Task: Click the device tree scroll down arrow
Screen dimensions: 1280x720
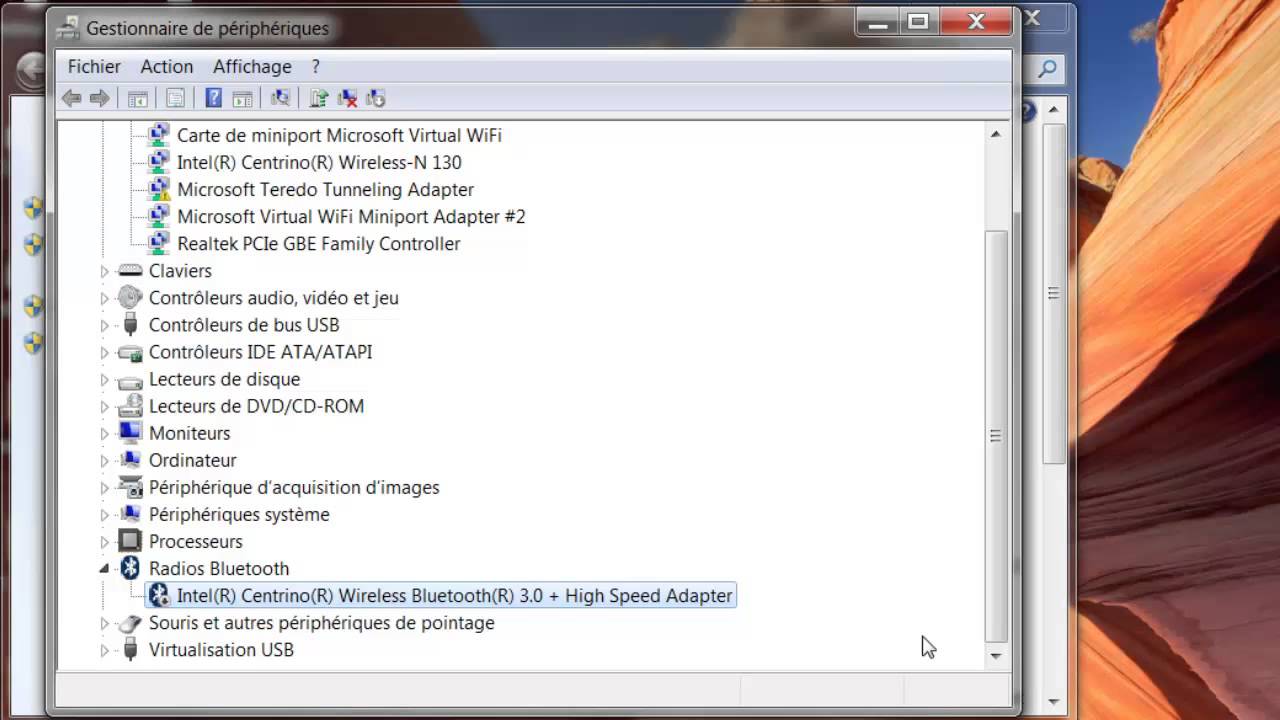Action: tap(996, 656)
